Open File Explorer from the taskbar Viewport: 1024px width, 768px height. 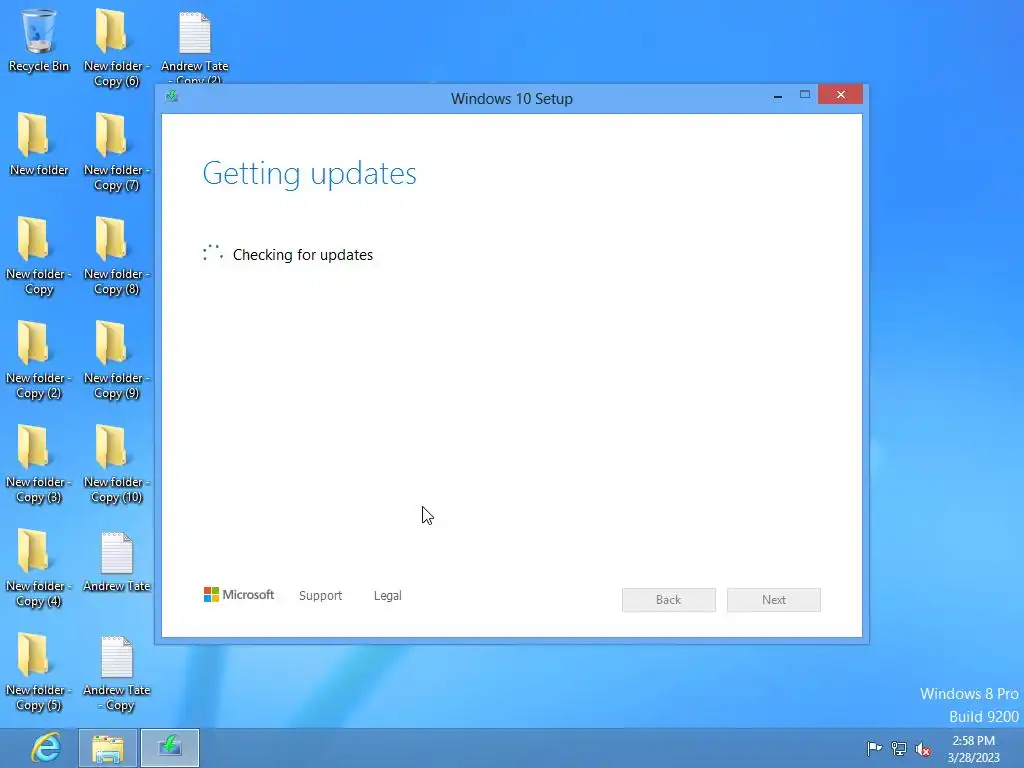point(108,748)
